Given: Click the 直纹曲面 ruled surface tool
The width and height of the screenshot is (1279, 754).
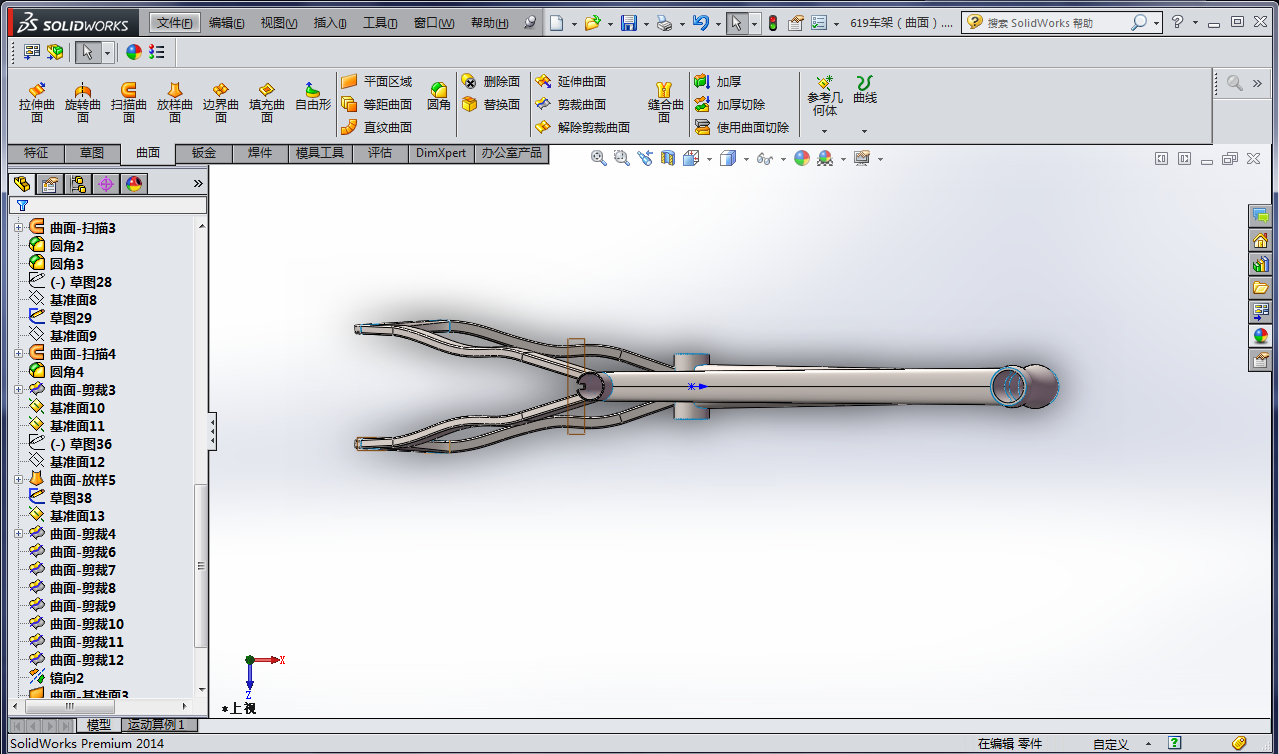Looking at the screenshot, I should (x=376, y=127).
